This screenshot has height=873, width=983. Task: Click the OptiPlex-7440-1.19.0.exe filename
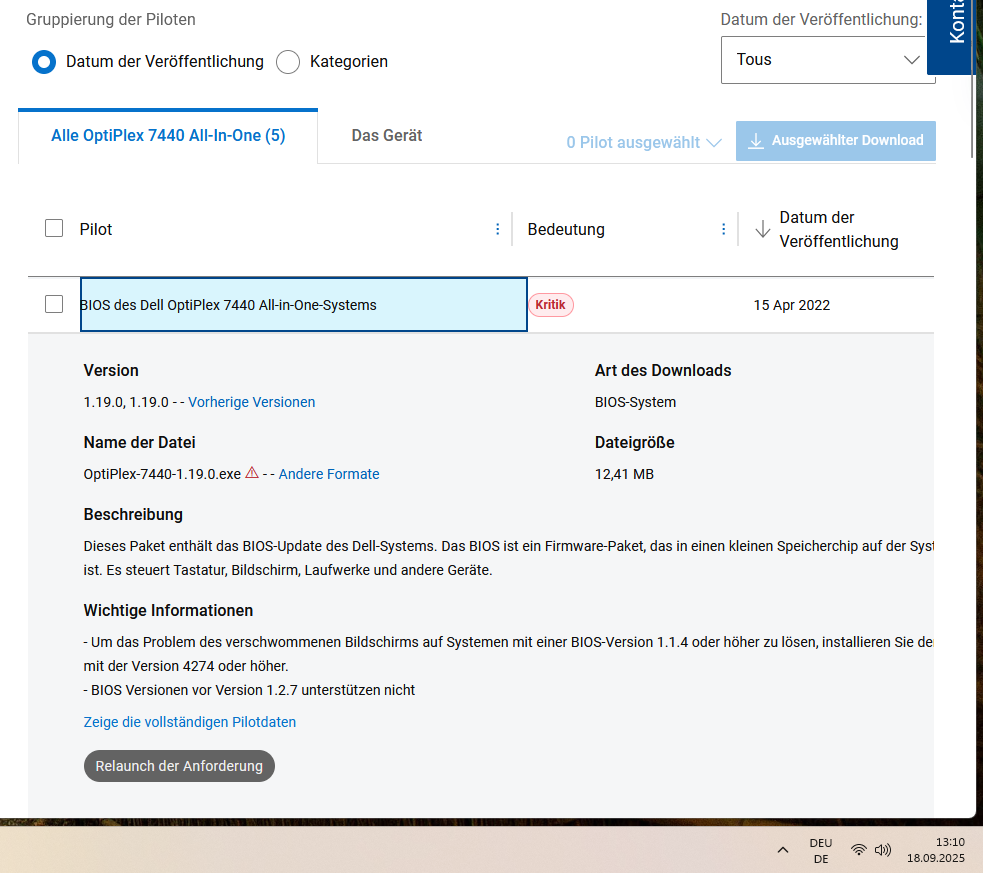pos(162,474)
